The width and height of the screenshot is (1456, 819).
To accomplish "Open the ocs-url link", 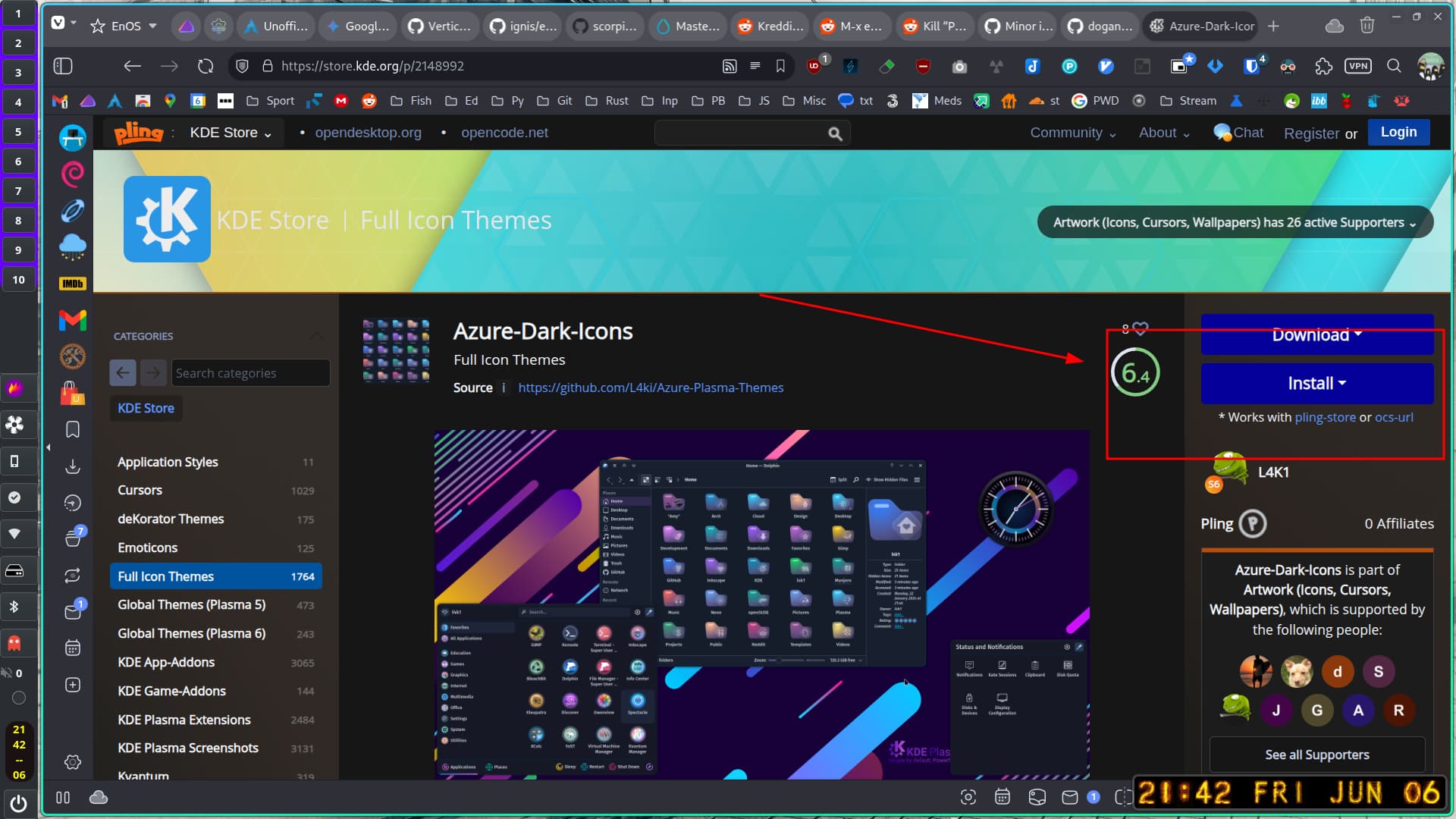I will [1394, 417].
